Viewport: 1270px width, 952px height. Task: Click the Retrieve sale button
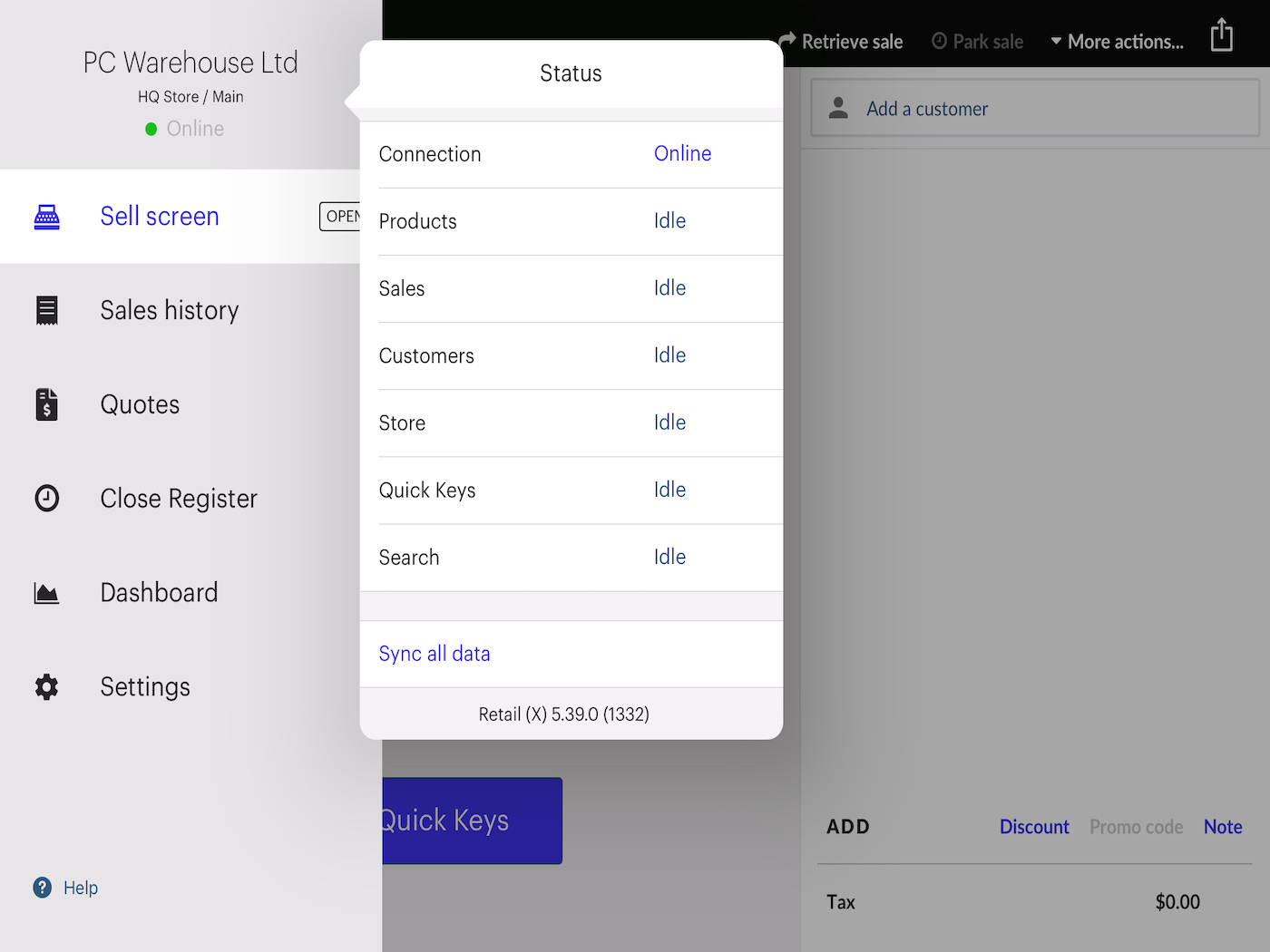tap(841, 42)
